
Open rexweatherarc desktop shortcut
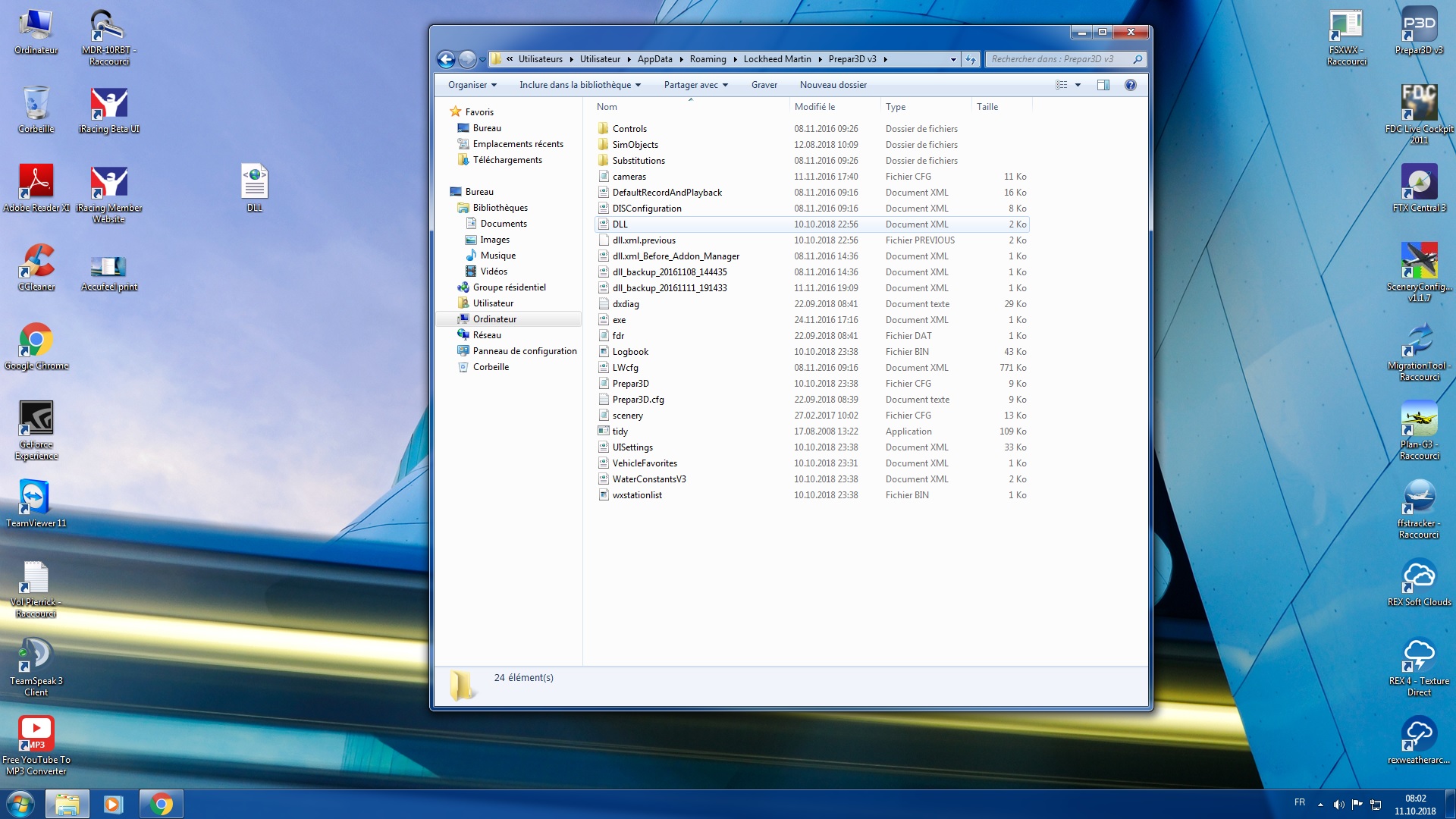pyautogui.click(x=1419, y=740)
